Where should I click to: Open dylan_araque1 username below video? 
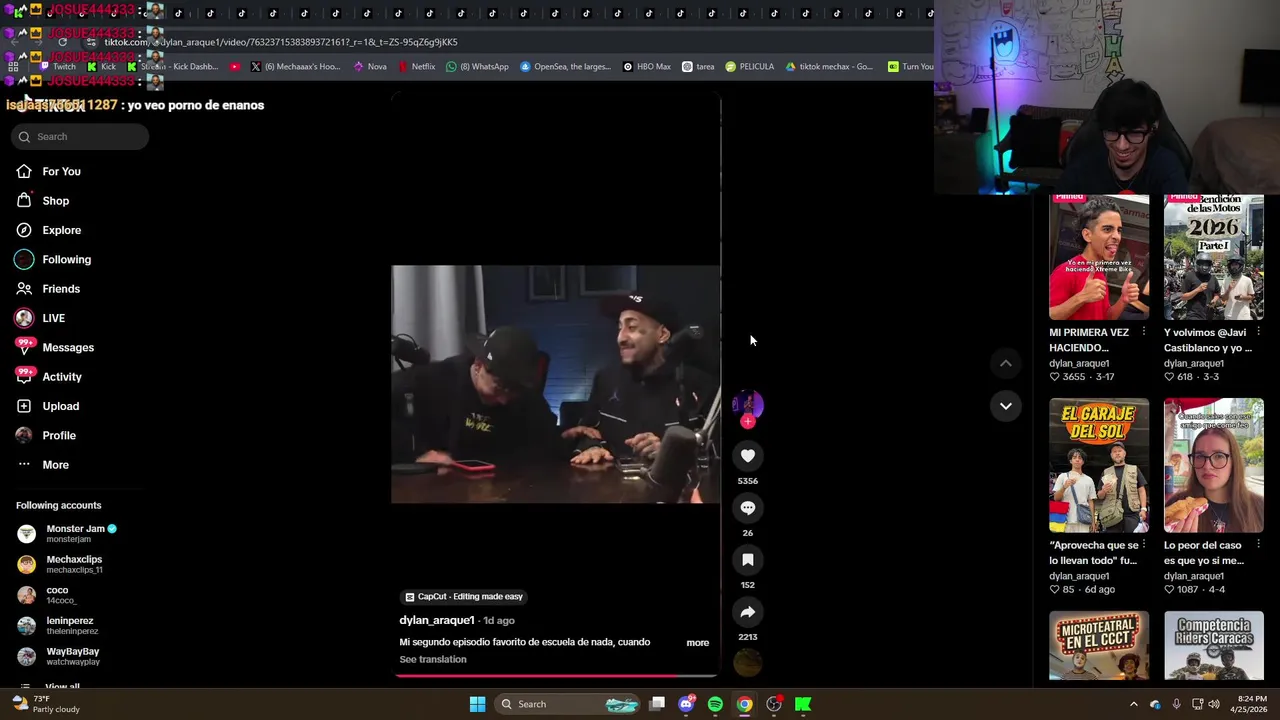pyautogui.click(x=437, y=620)
